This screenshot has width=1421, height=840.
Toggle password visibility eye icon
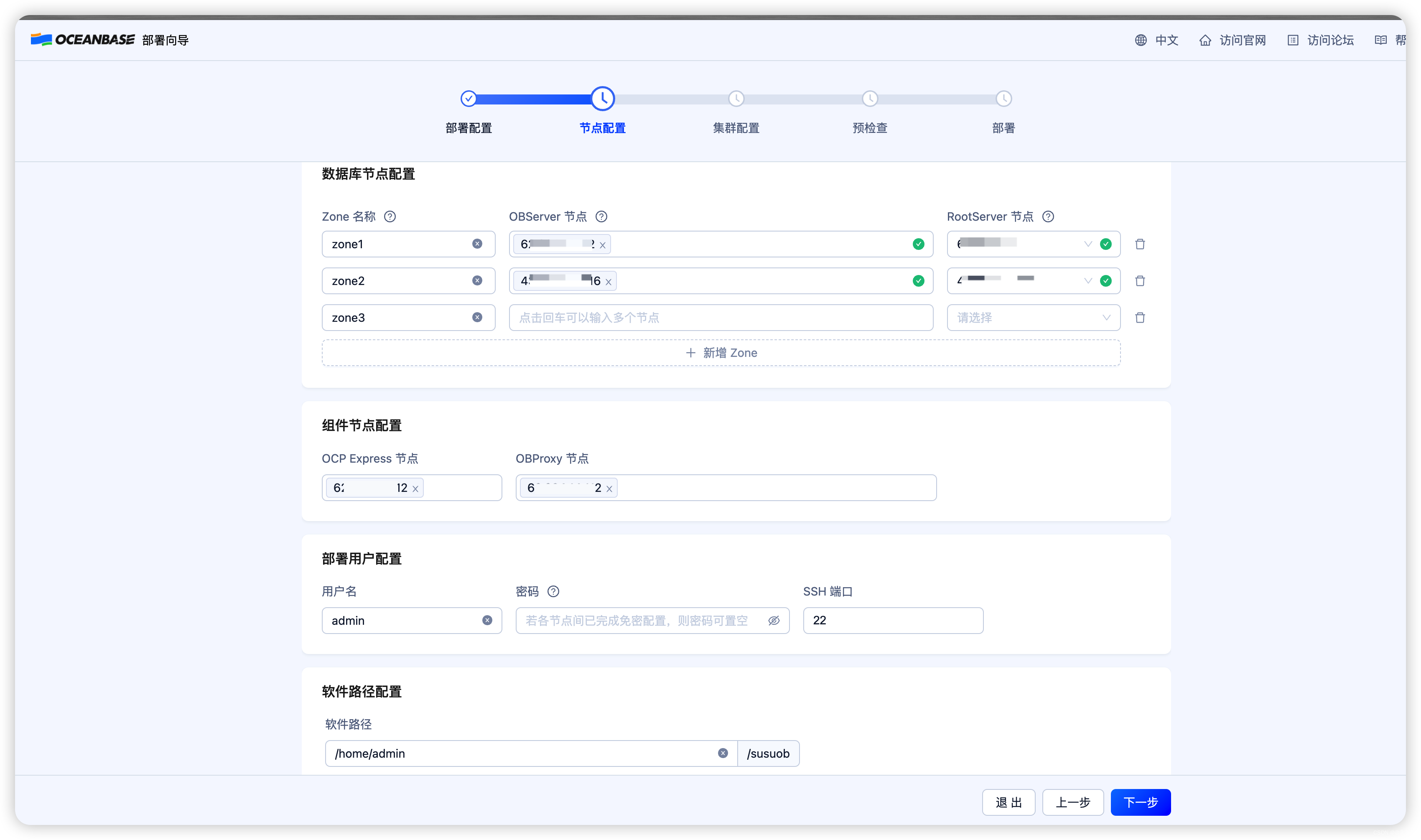click(x=774, y=621)
